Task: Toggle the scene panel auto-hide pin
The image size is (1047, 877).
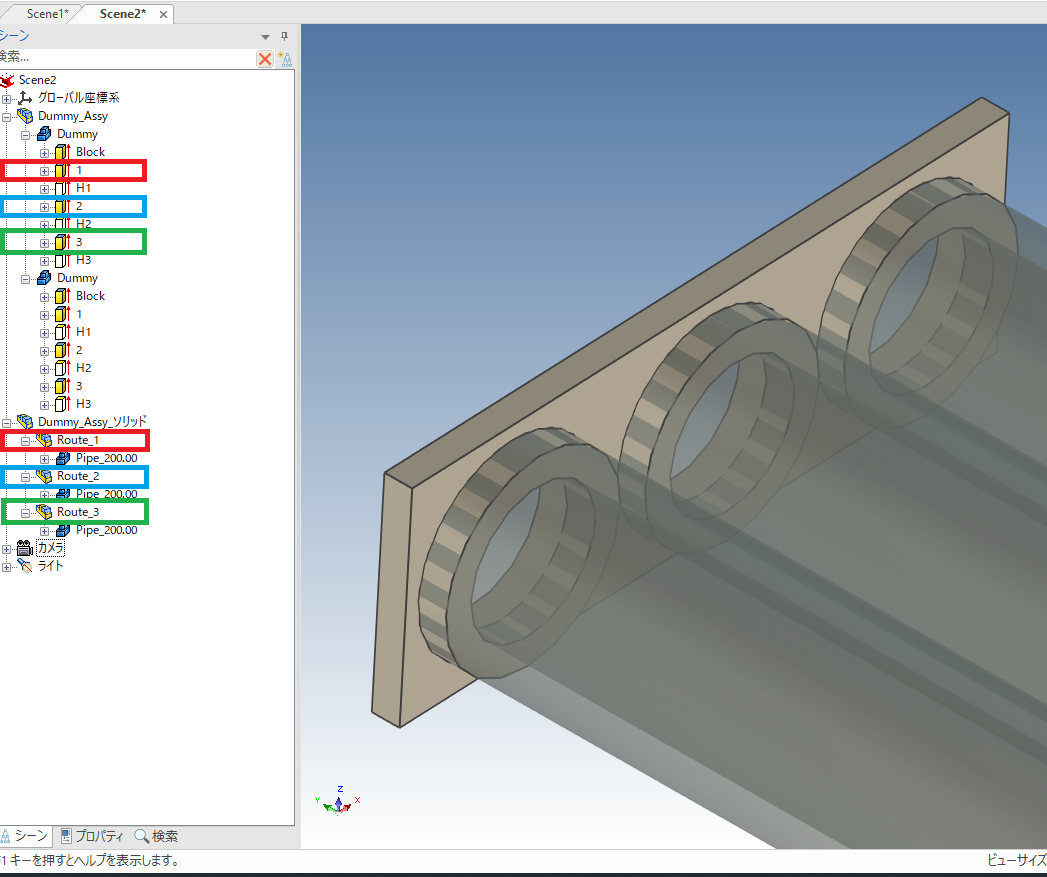Action: 284,37
